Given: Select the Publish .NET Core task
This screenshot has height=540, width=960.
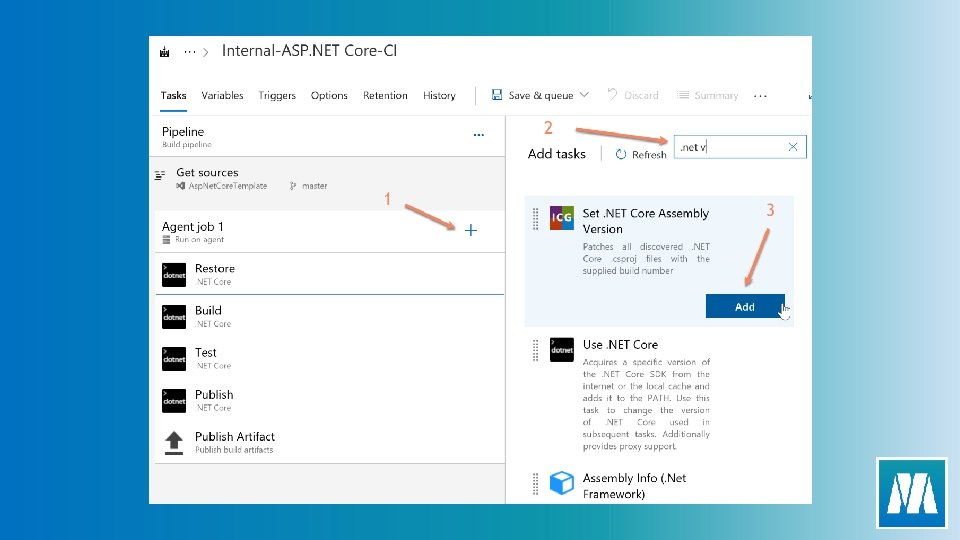Looking at the screenshot, I should click(330, 400).
